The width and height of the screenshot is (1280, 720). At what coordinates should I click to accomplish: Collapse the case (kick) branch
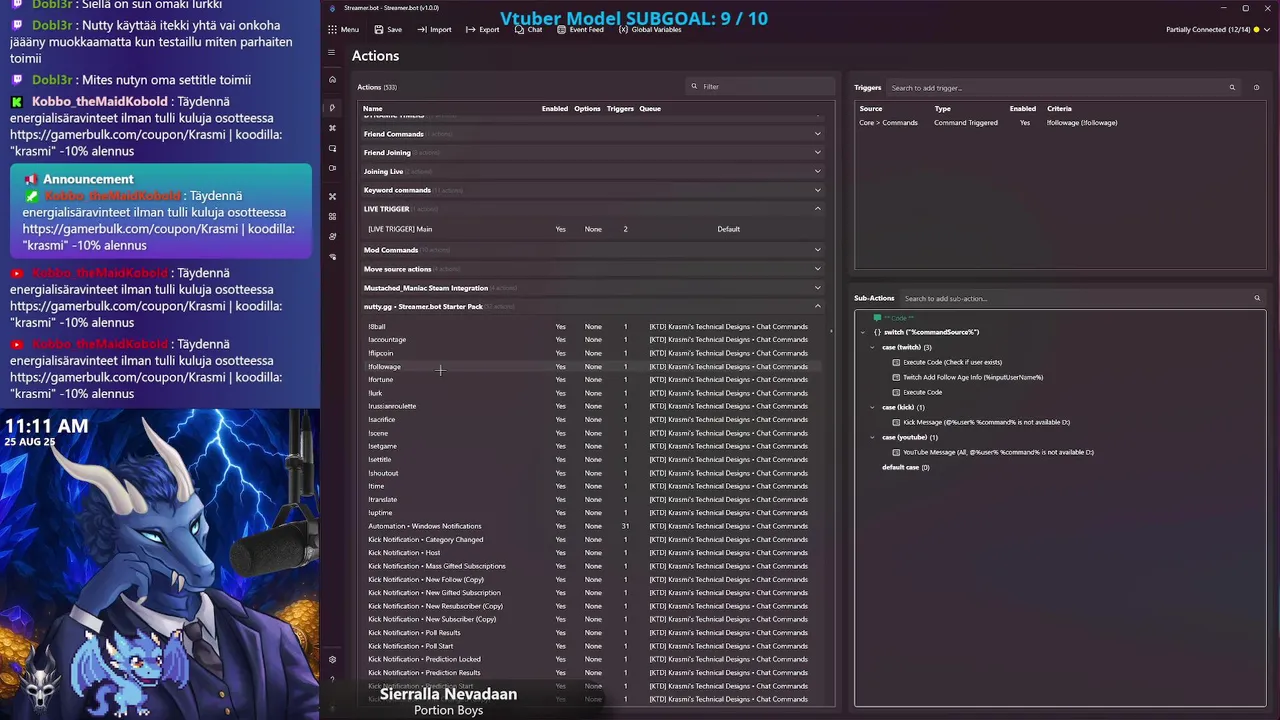pos(872,407)
